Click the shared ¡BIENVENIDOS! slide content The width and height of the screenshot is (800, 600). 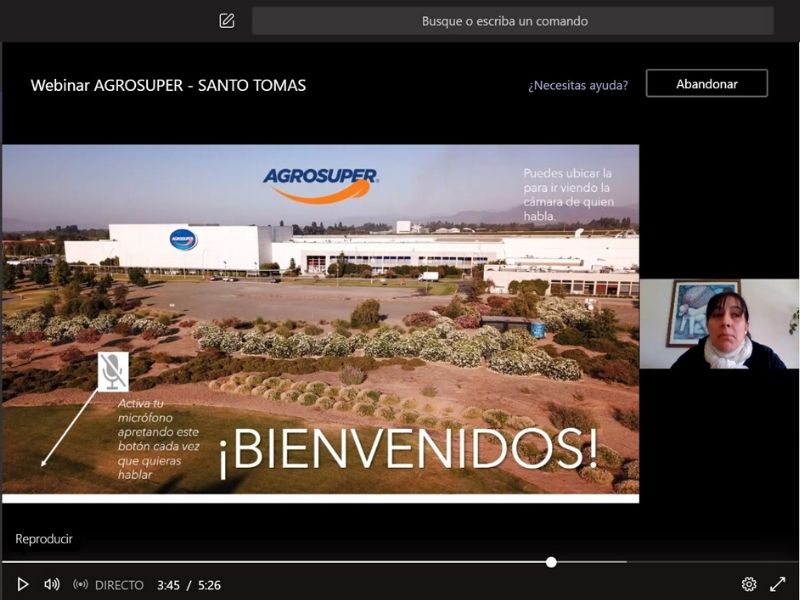tap(320, 323)
